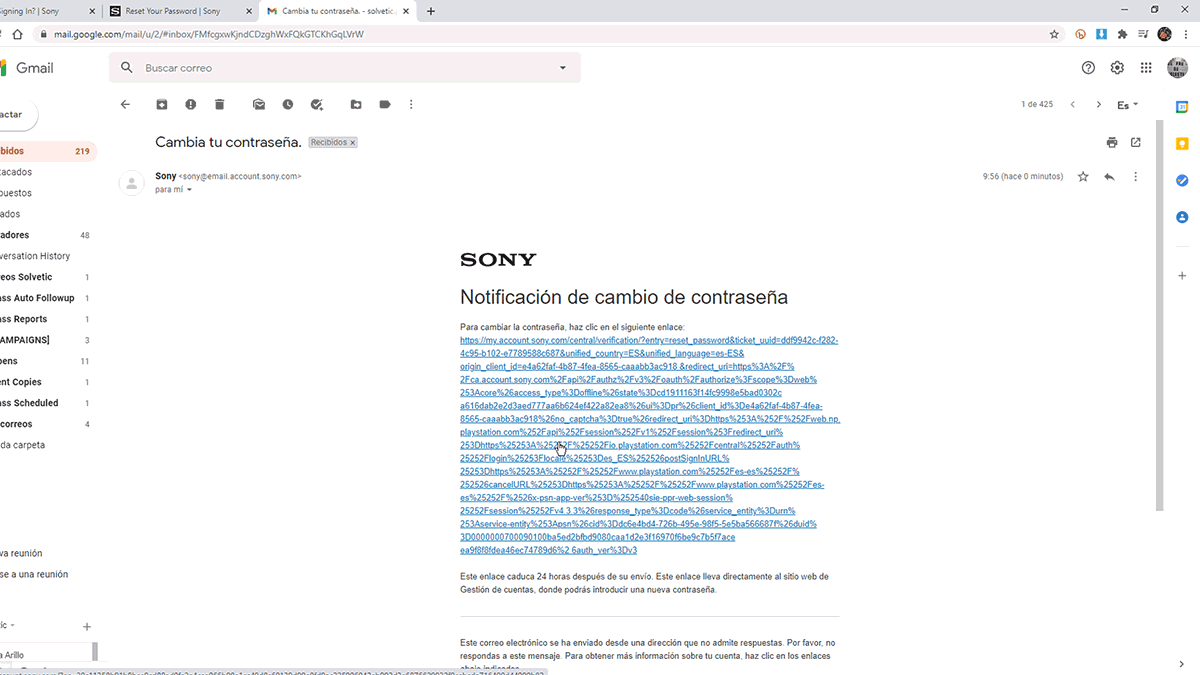Open 'Conversation History' label
The width and height of the screenshot is (1200, 675).
coord(47,256)
